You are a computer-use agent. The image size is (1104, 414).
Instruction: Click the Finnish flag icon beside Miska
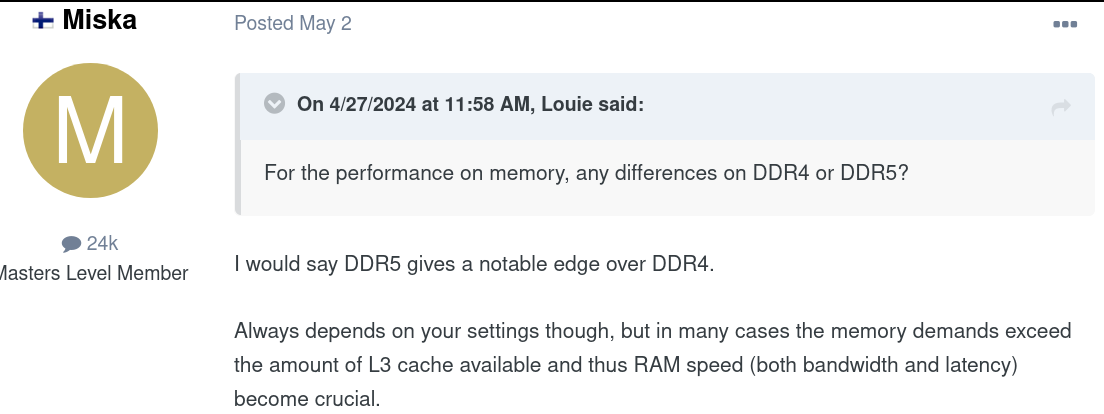(x=43, y=22)
